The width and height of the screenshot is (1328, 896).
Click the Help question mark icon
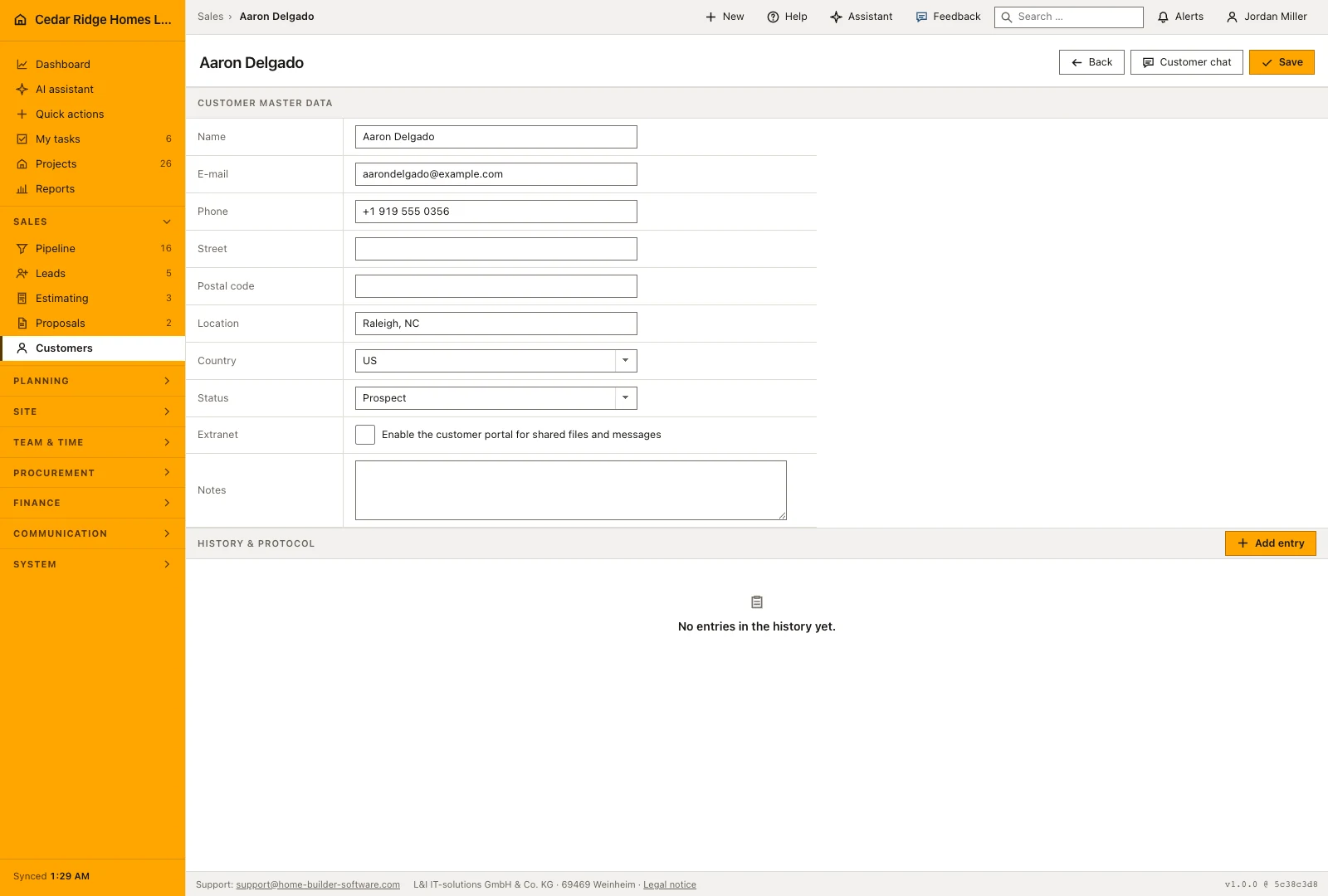(x=773, y=17)
